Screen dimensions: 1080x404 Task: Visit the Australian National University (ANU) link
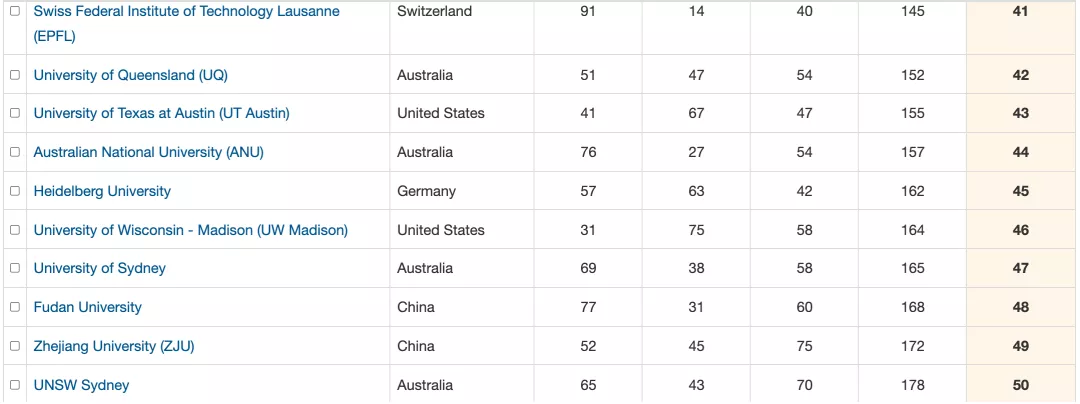pyautogui.click(x=149, y=152)
